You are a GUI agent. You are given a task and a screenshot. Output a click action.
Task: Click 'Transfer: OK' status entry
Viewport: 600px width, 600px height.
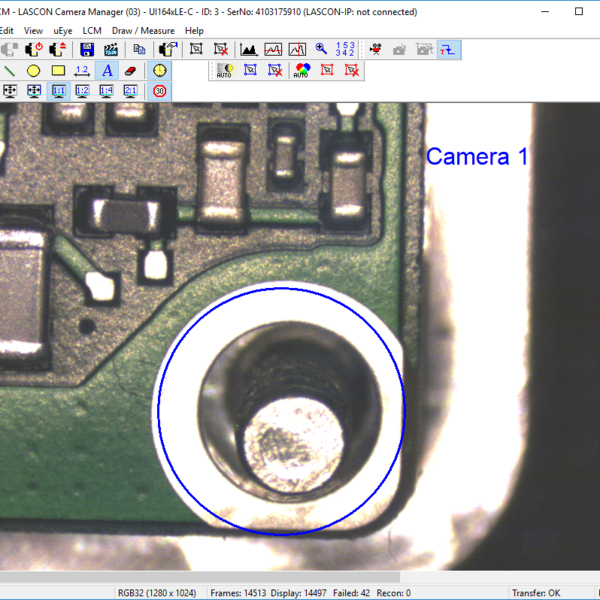536,593
